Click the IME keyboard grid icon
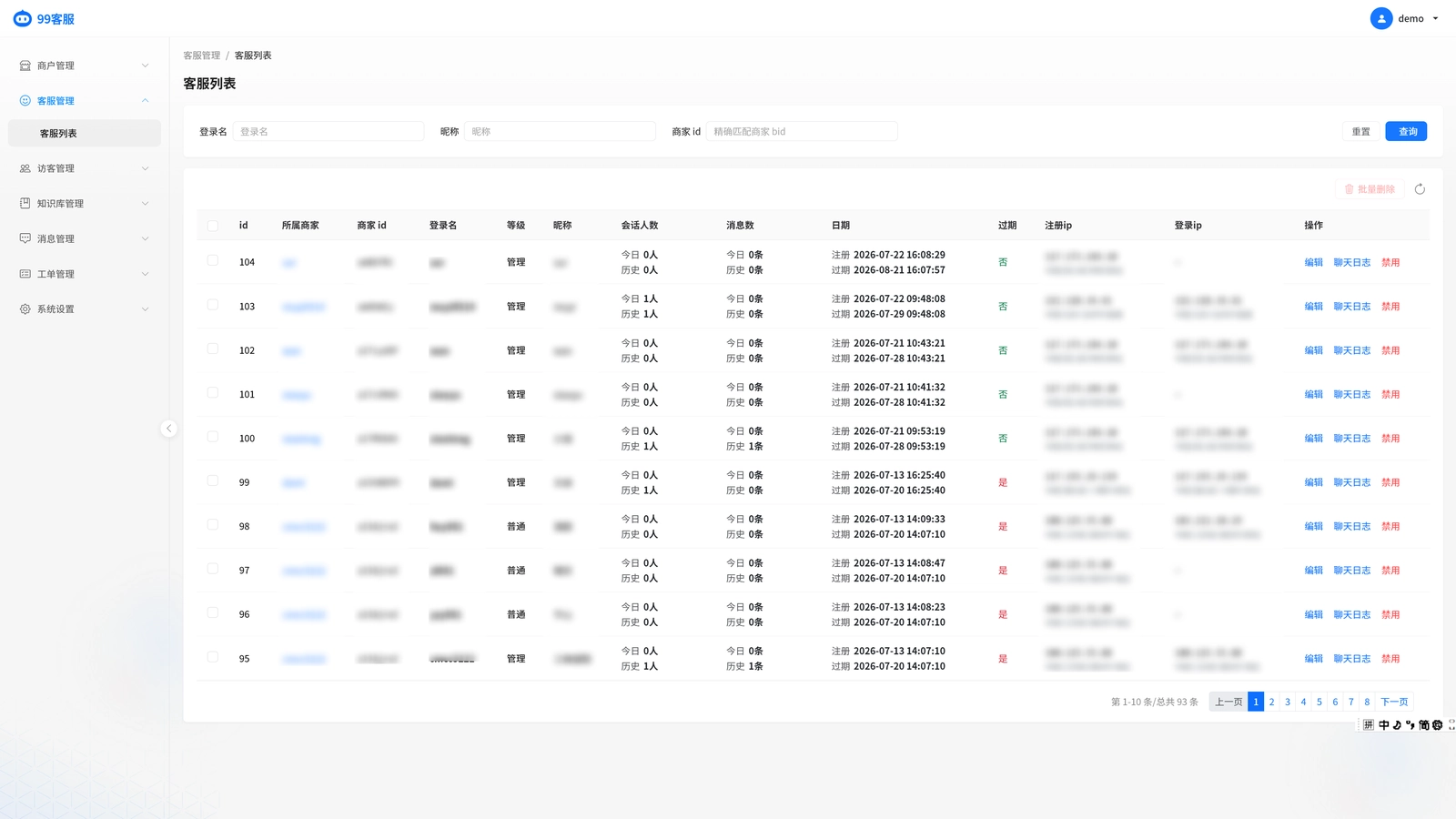 pyautogui.click(x=1369, y=725)
